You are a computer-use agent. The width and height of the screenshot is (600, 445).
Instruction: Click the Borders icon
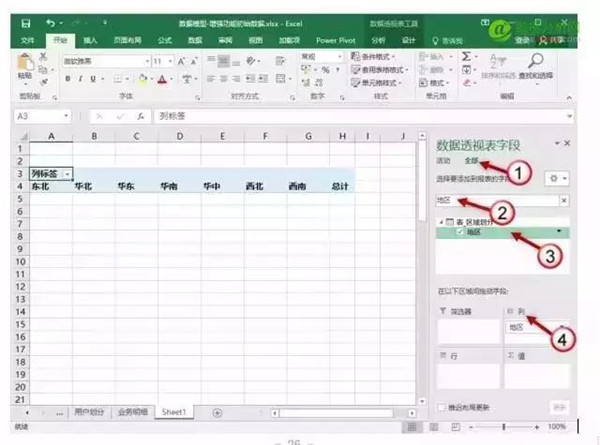117,79
